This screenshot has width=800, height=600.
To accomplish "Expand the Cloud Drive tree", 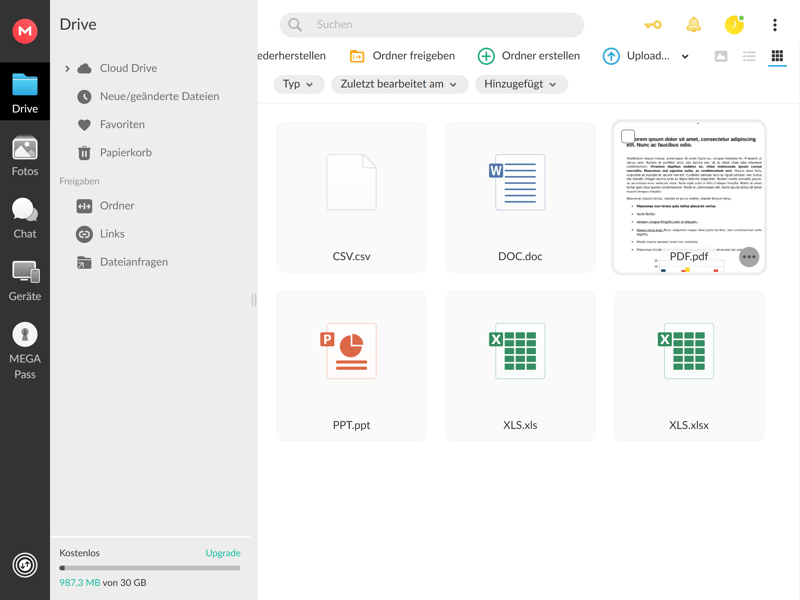I will (x=67, y=68).
